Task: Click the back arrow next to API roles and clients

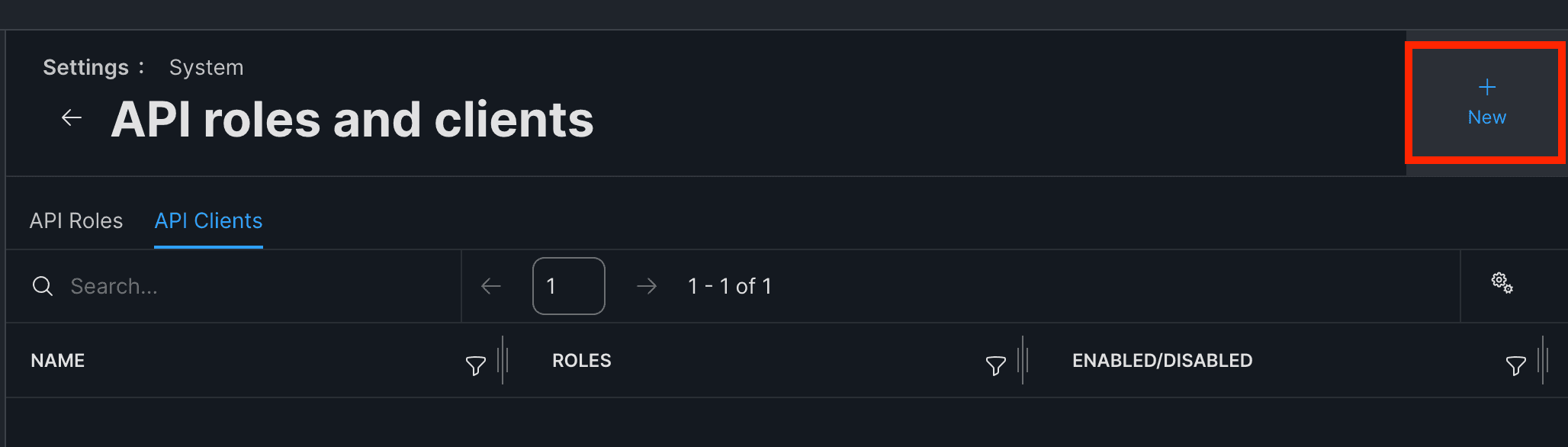Action: tap(71, 117)
